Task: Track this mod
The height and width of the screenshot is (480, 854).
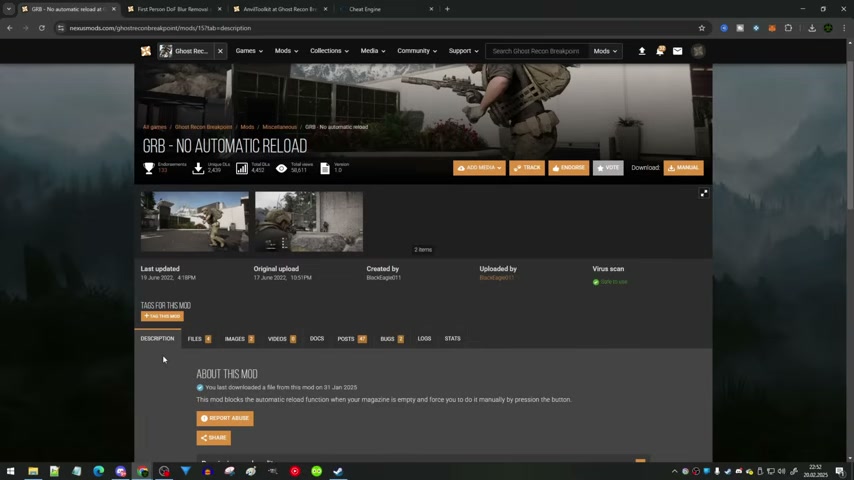Action: tap(527, 168)
